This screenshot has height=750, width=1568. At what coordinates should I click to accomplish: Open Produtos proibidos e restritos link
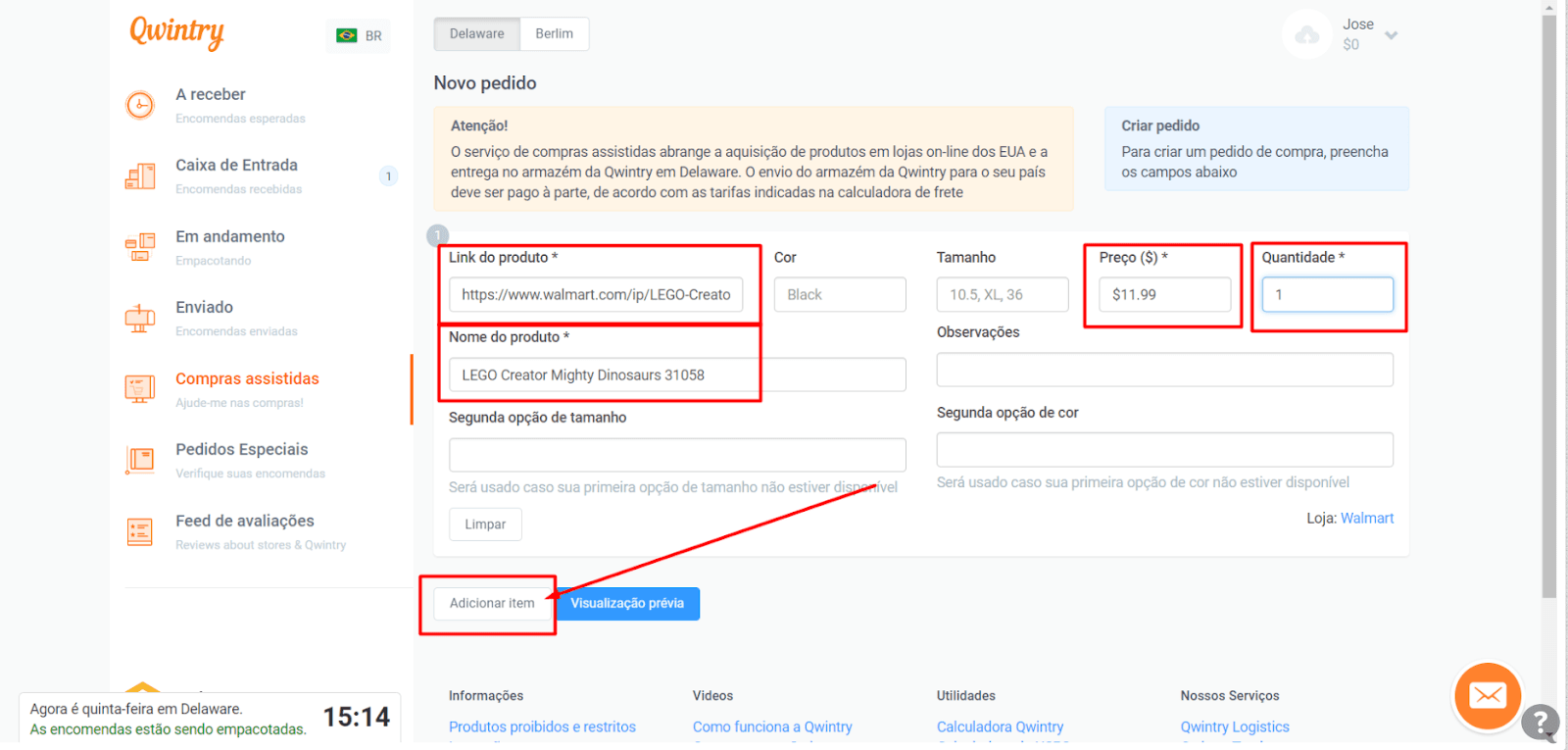(542, 726)
